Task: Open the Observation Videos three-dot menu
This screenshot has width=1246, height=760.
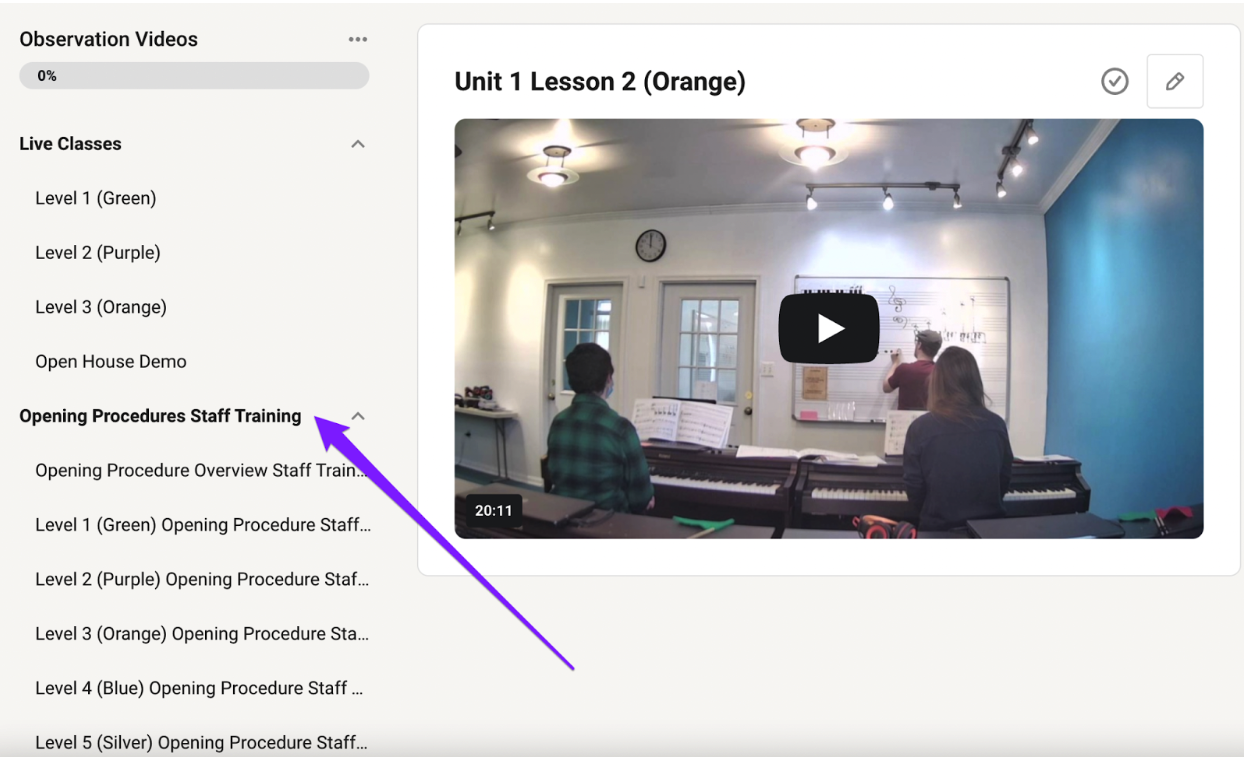Action: (x=358, y=40)
